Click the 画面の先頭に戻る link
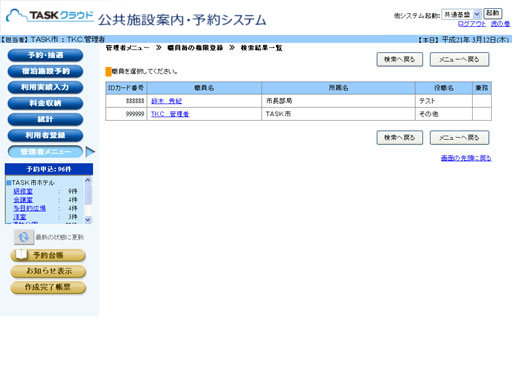This screenshot has height=384, width=512. [466, 158]
